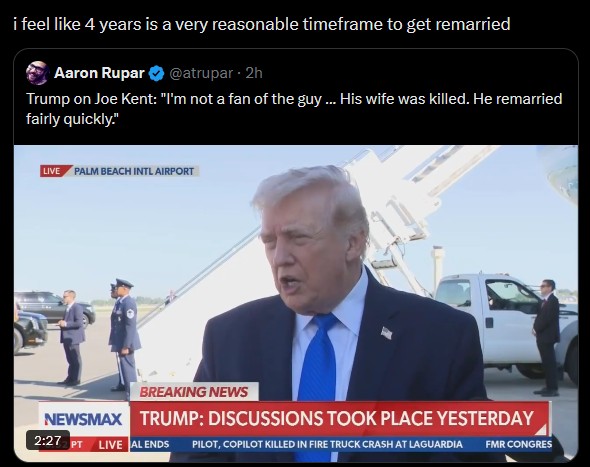Open the 2h timestamp of quoted post
This screenshot has height=467, width=590.
[x=254, y=73]
